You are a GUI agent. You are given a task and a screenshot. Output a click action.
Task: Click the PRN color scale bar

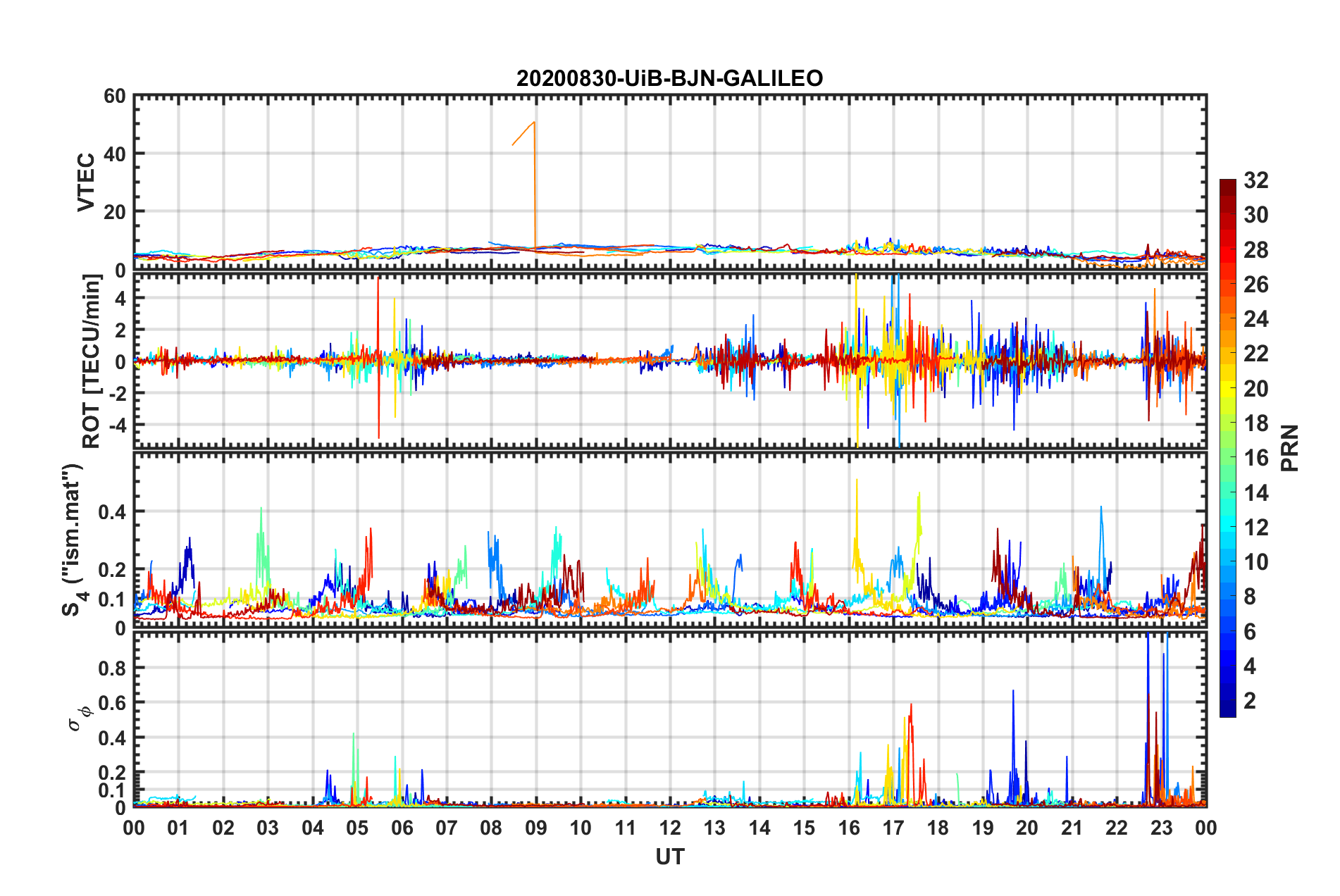click(1228, 448)
